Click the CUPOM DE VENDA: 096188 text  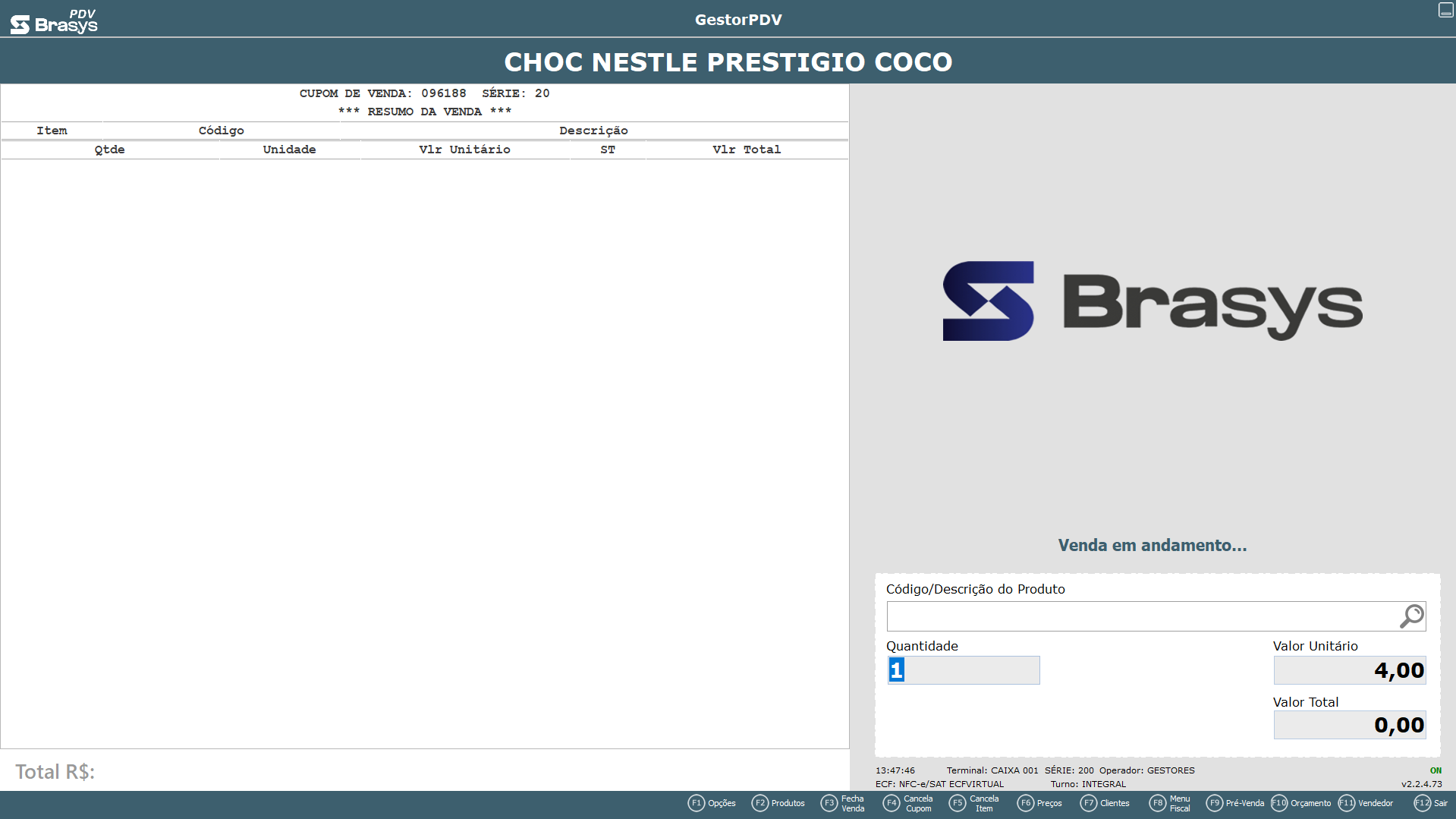383,93
